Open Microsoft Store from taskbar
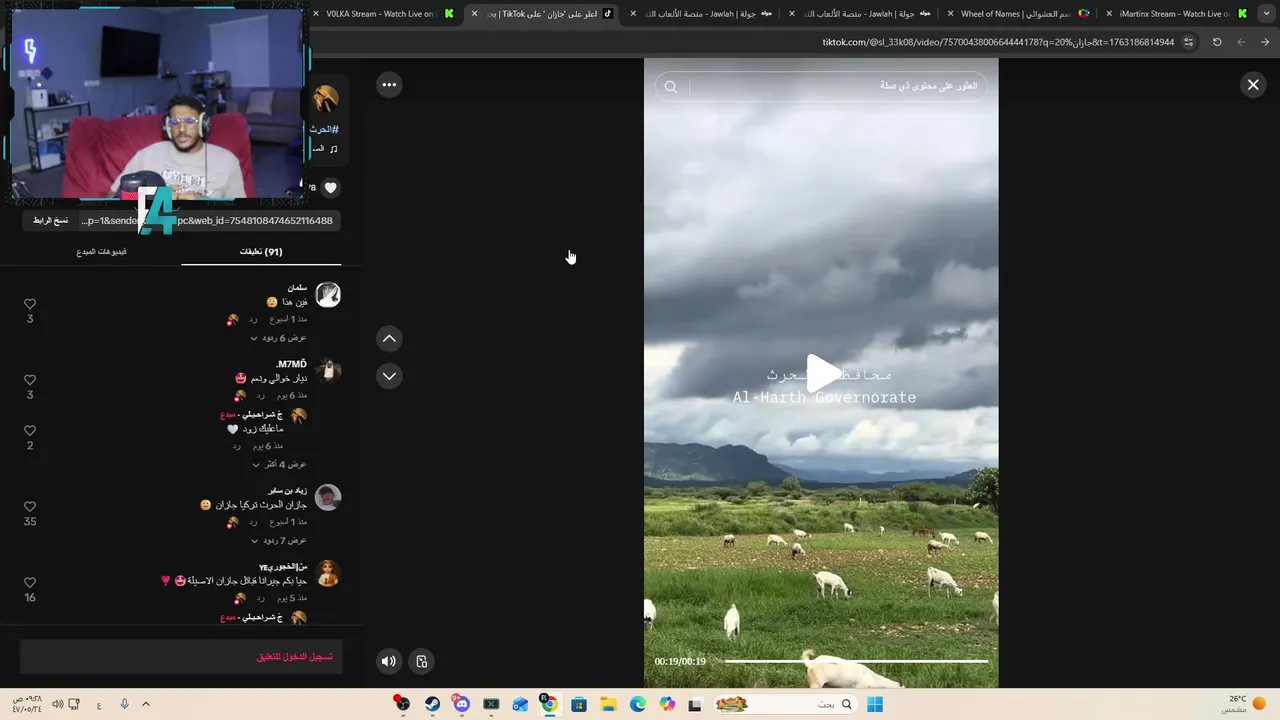Image resolution: width=1280 pixels, height=720 pixels. coord(579,704)
